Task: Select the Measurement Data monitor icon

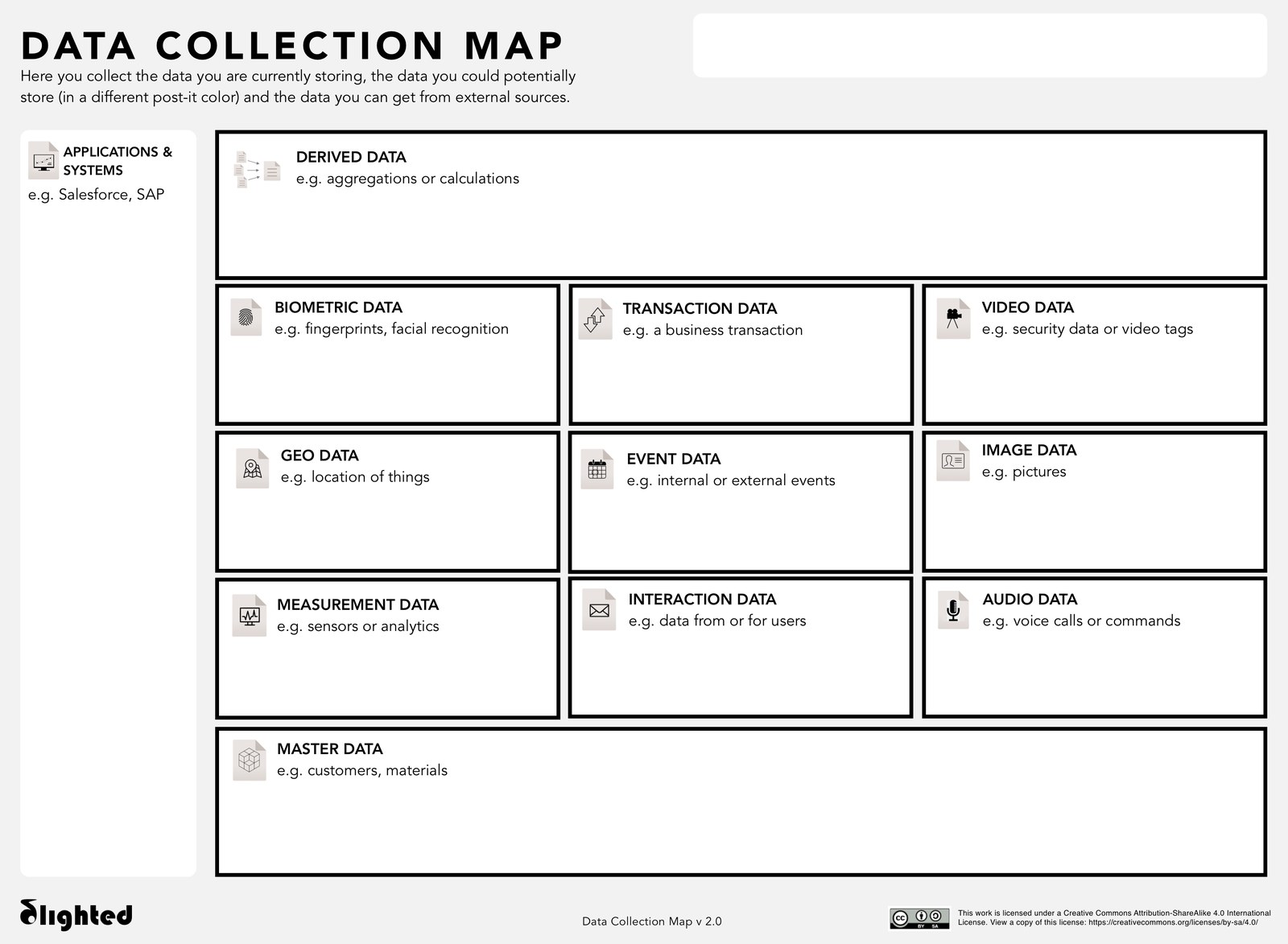Action: click(250, 616)
